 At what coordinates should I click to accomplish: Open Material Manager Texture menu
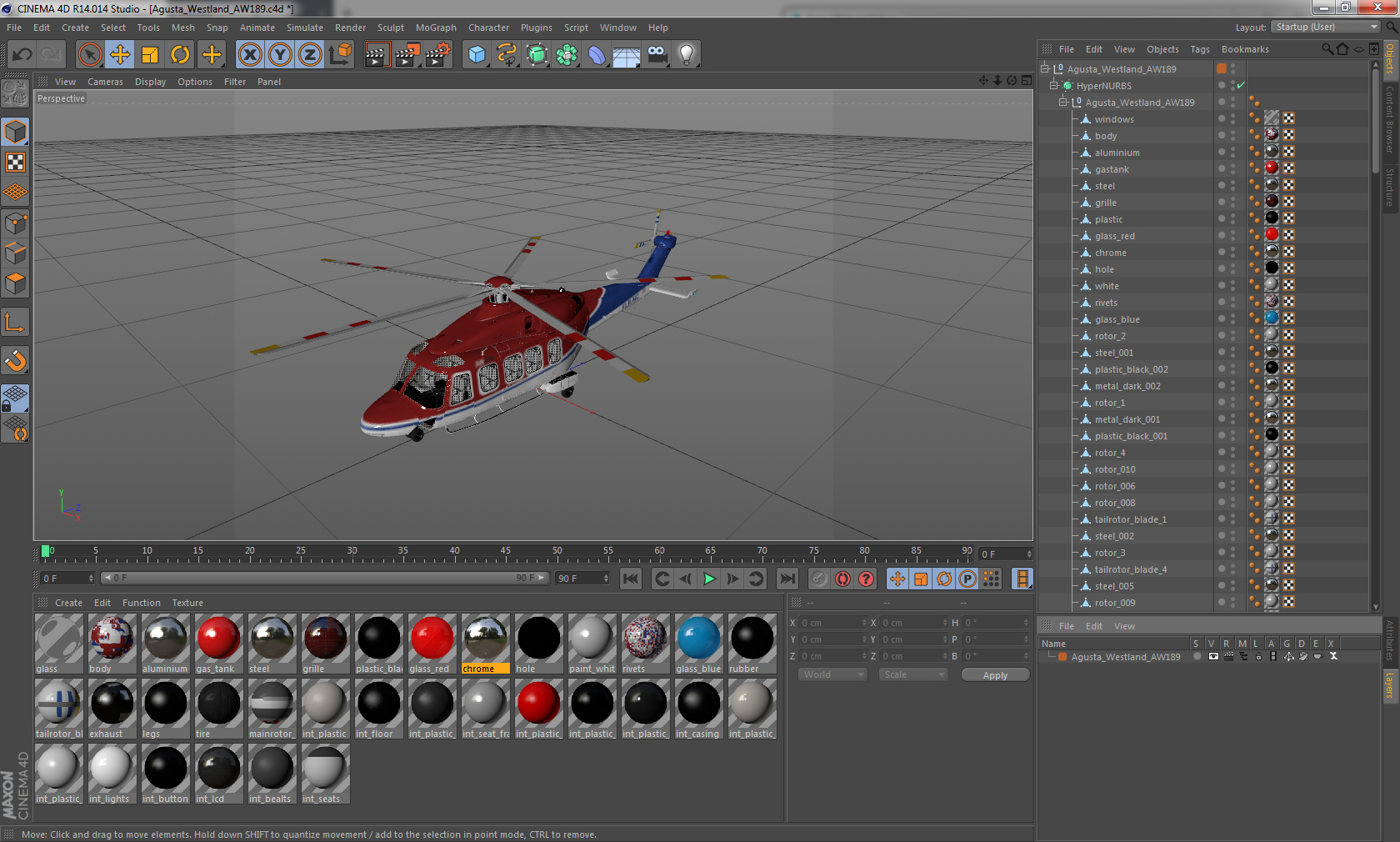pyautogui.click(x=187, y=603)
